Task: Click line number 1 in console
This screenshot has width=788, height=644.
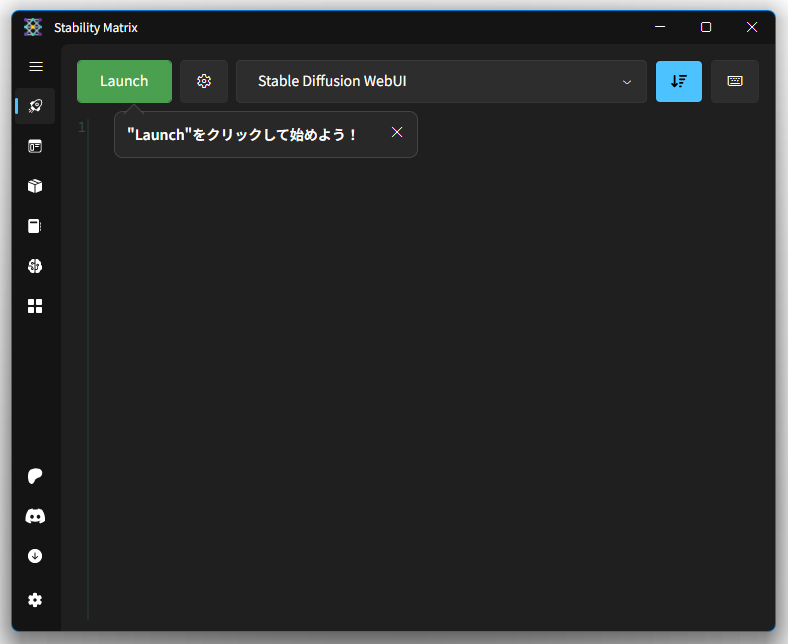Action: click(x=82, y=127)
